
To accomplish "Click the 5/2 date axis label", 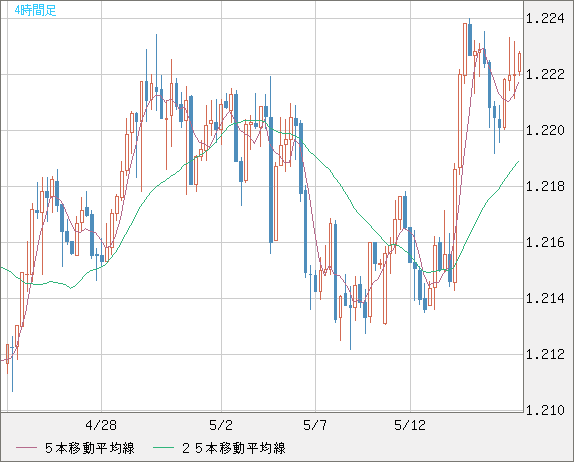I will tap(221, 425).
